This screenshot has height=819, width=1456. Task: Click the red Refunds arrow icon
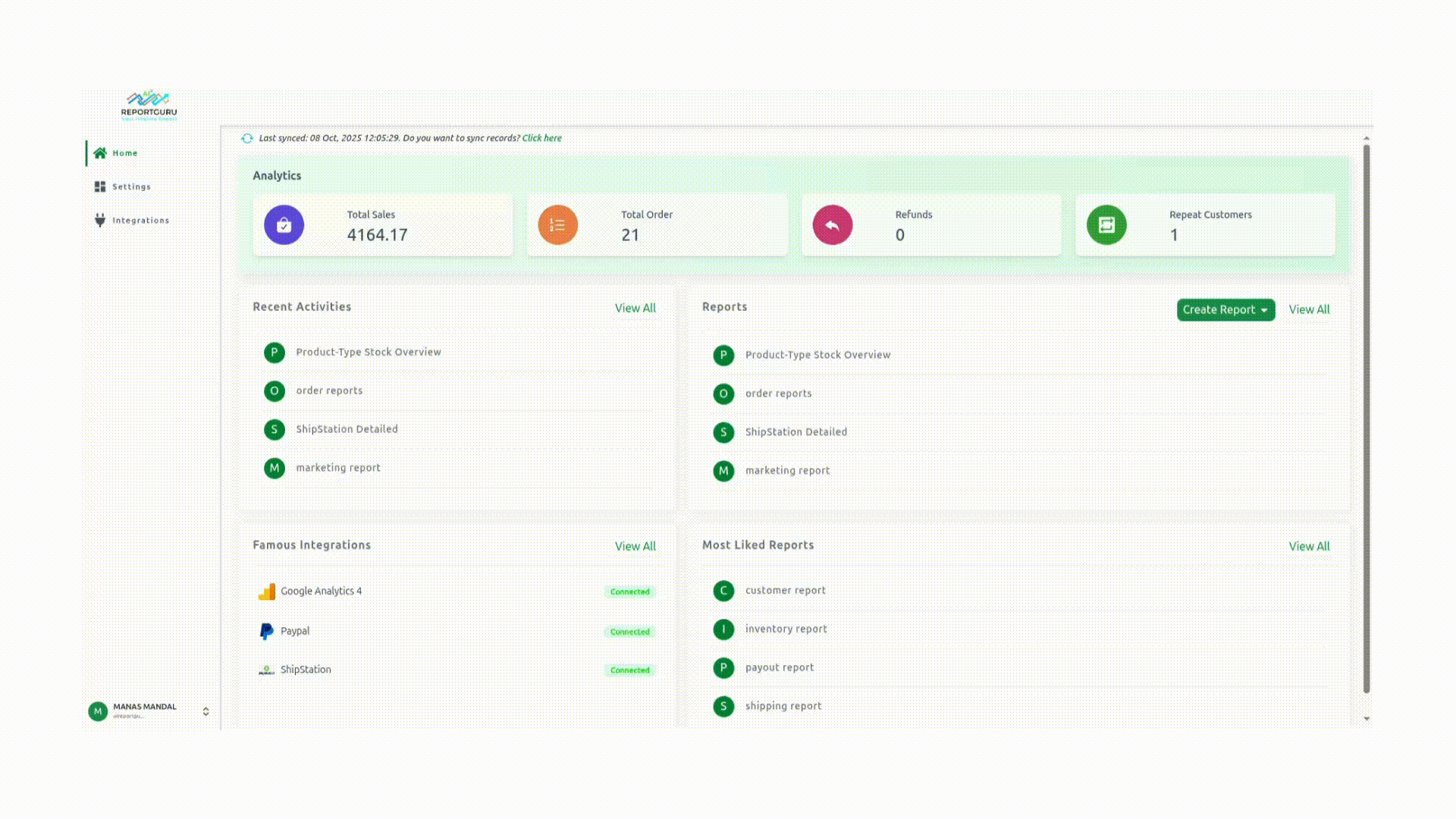click(832, 225)
